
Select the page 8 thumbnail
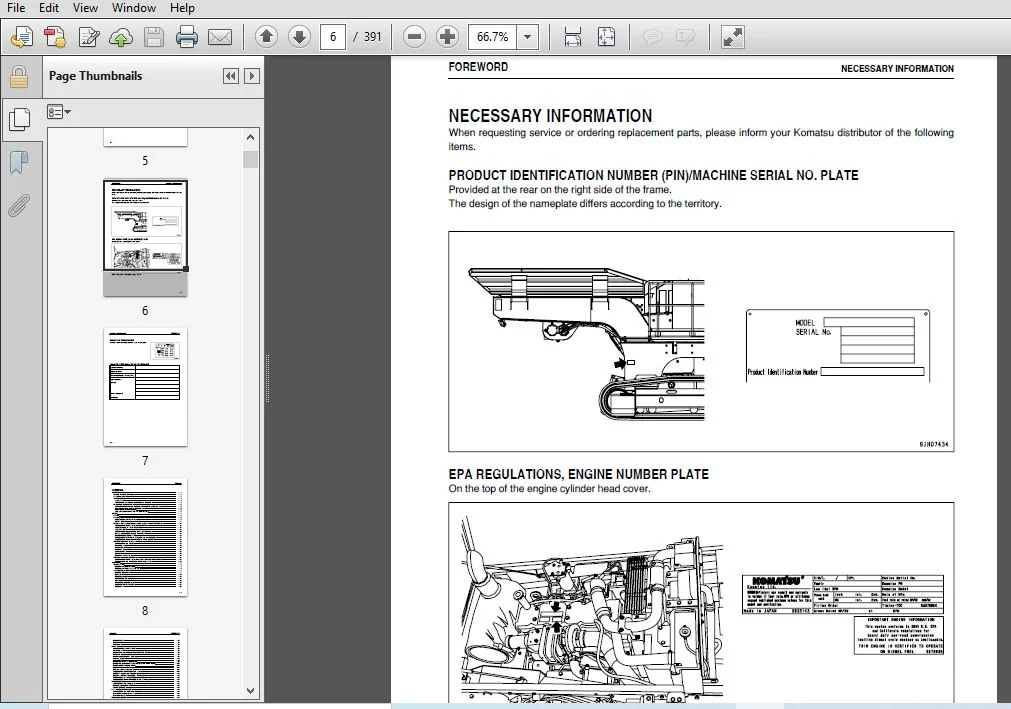(145, 537)
